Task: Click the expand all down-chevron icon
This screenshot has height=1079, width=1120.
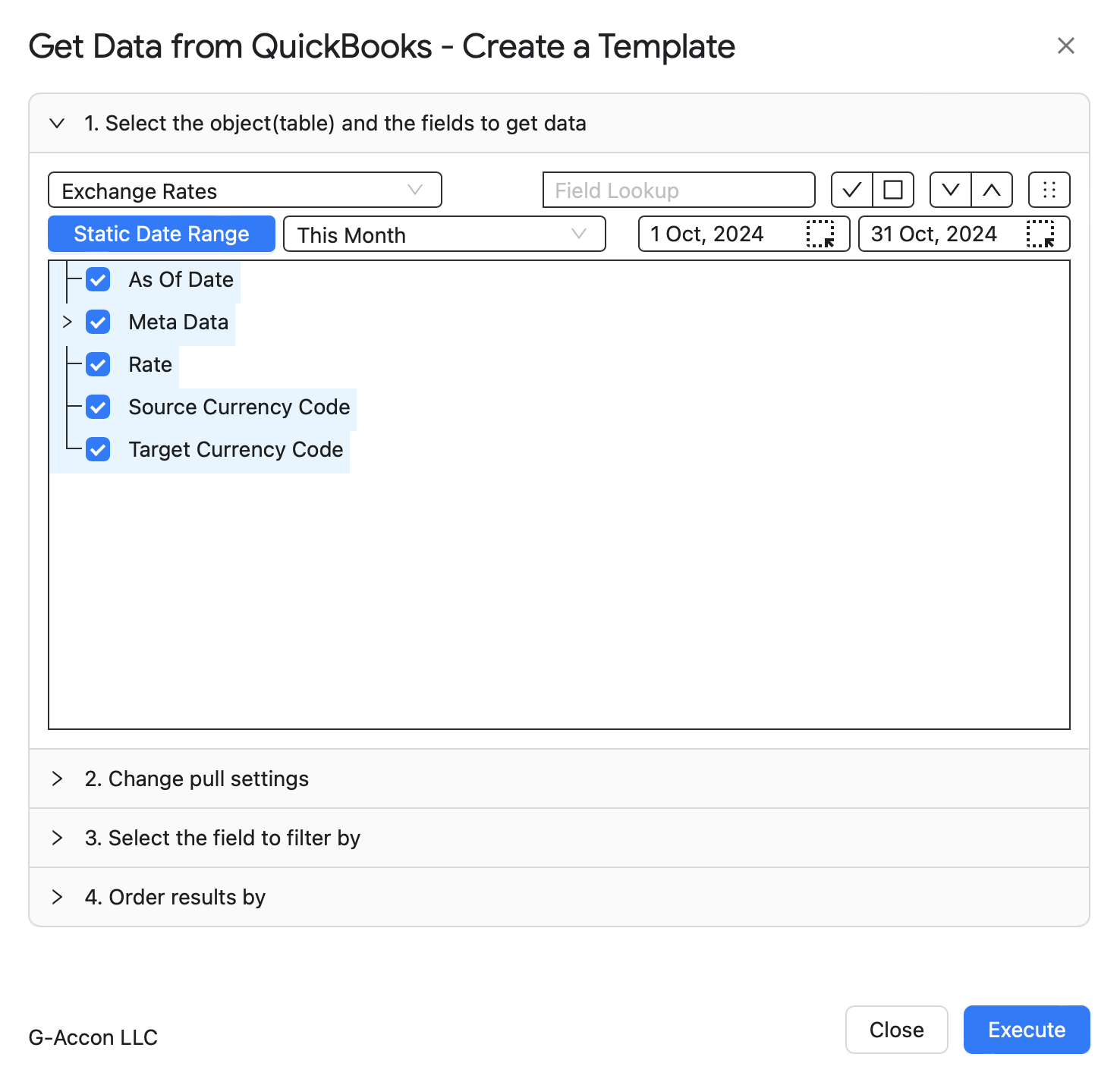Action: (951, 190)
